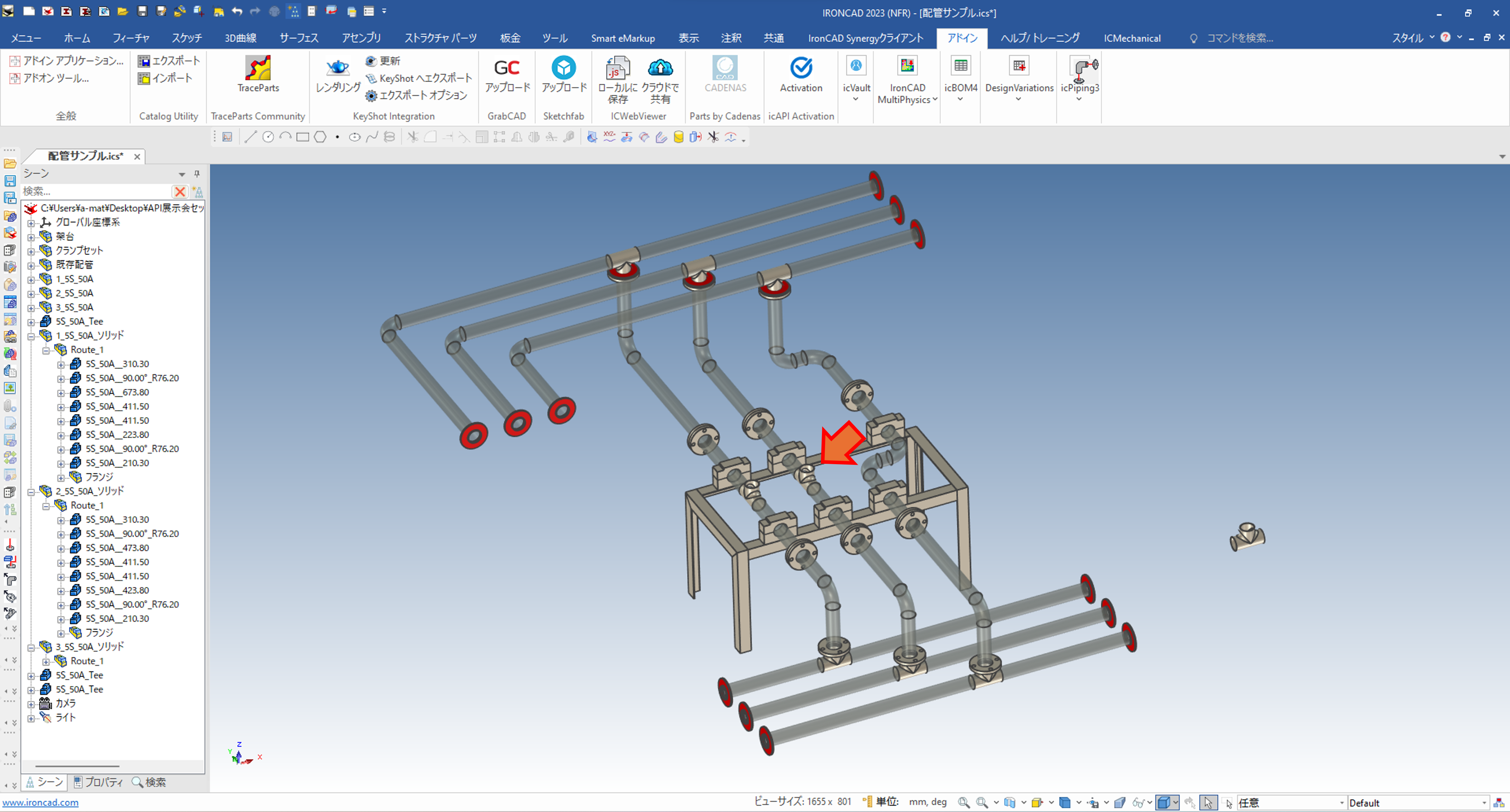
Task: Open the www.ironcad.com link
Action: pyautogui.click(x=40, y=803)
